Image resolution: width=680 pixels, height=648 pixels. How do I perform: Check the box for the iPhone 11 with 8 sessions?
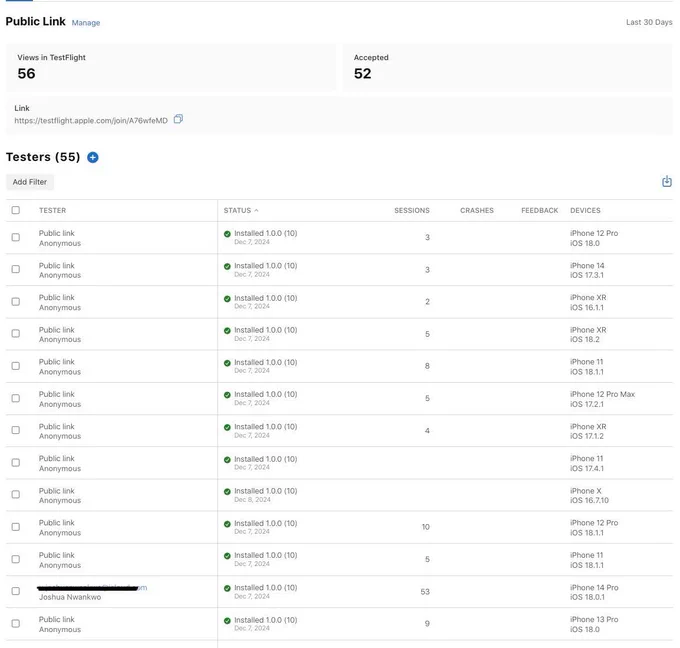(16, 366)
